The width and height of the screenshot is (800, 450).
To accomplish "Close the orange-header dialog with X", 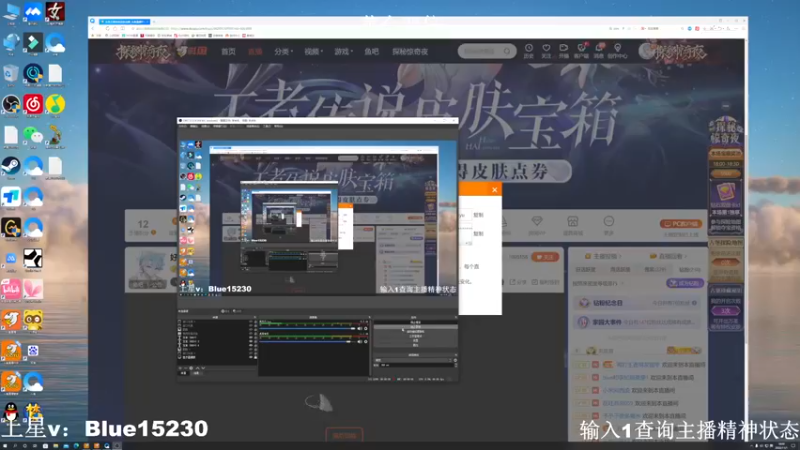I will click(x=494, y=190).
